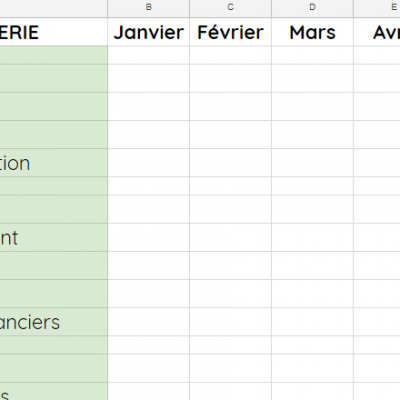Click the Mars header cell

[x=312, y=32]
